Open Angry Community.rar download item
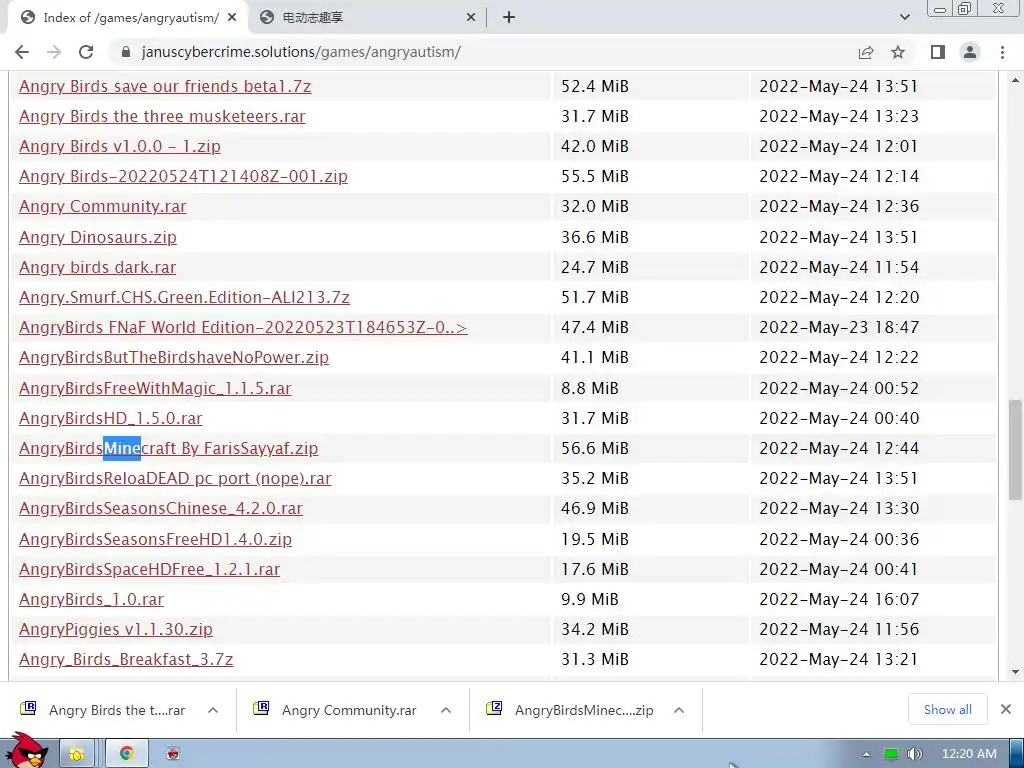The width and height of the screenshot is (1024, 768). [334, 710]
